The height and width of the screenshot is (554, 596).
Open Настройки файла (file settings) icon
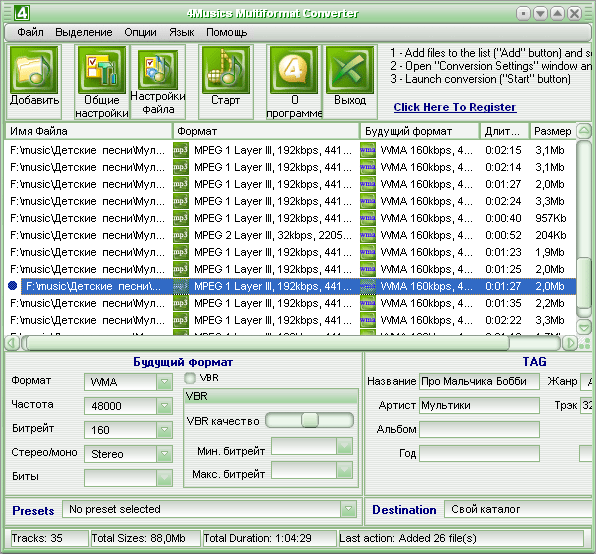[x=158, y=69]
